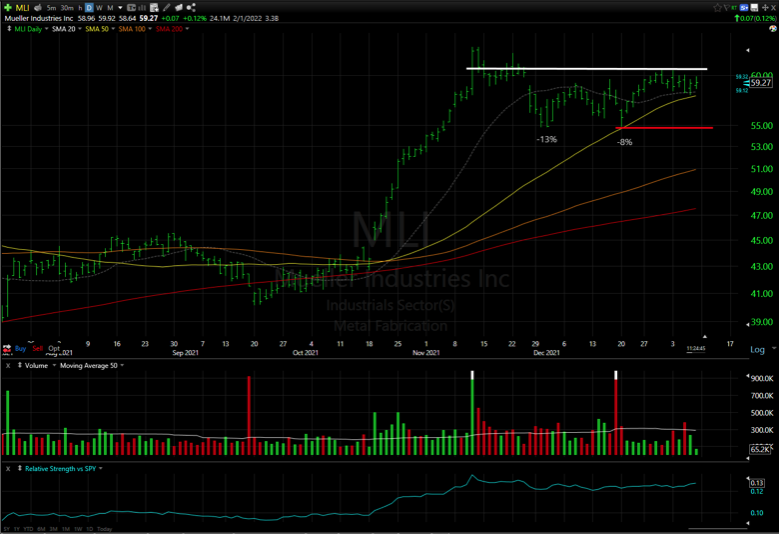Open the dropdown arrow next to Log

click(x=774, y=348)
